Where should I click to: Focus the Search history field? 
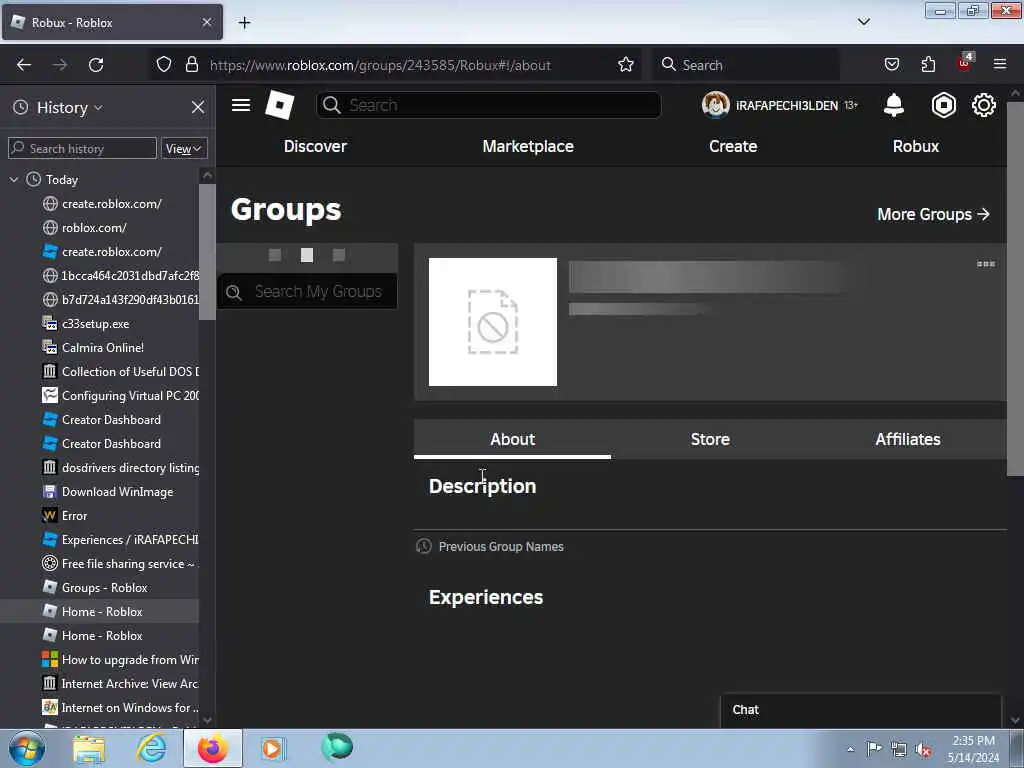[82, 148]
